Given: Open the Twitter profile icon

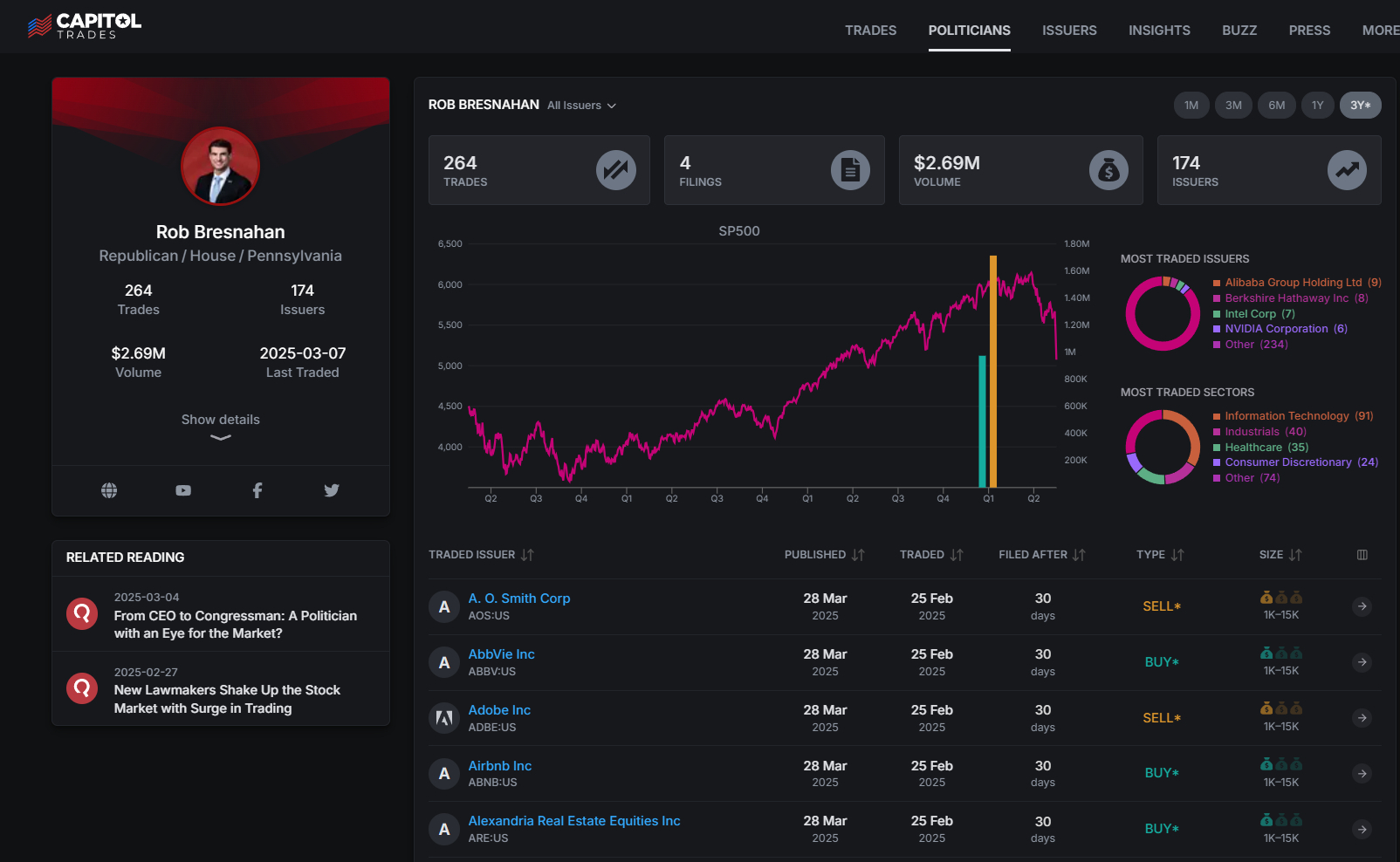Looking at the screenshot, I should click(x=332, y=490).
